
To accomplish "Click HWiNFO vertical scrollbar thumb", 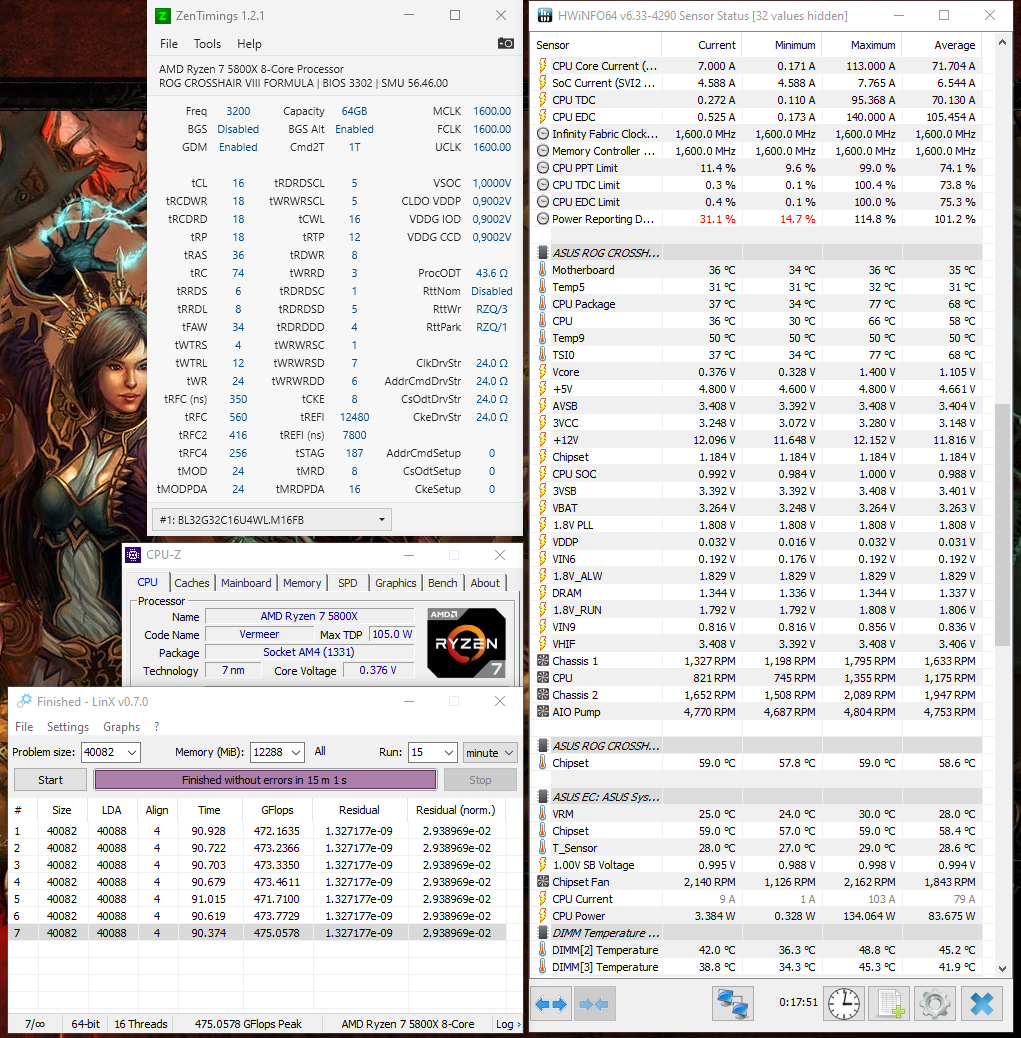I will (x=1002, y=524).
